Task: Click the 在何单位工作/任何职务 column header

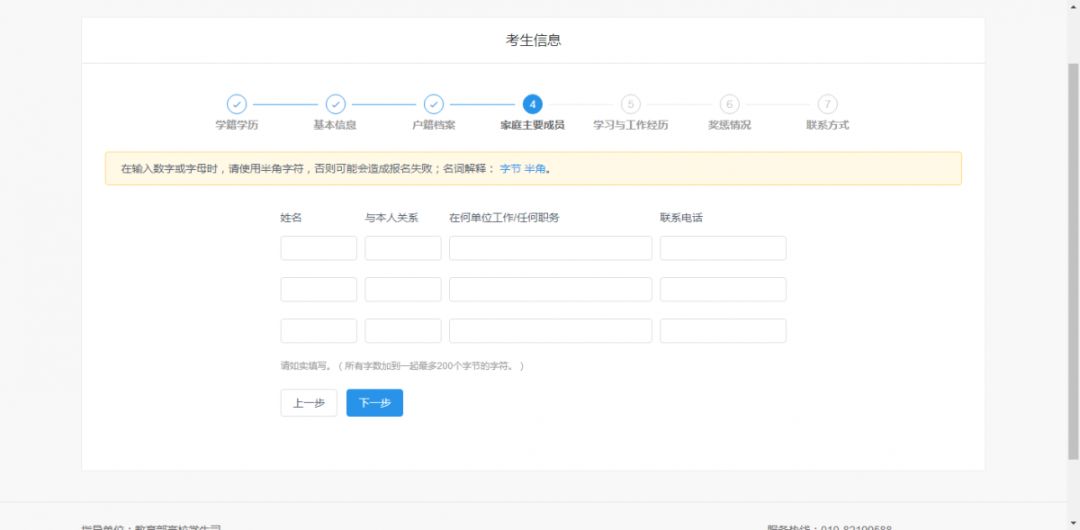Action: [x=504, y=218]
